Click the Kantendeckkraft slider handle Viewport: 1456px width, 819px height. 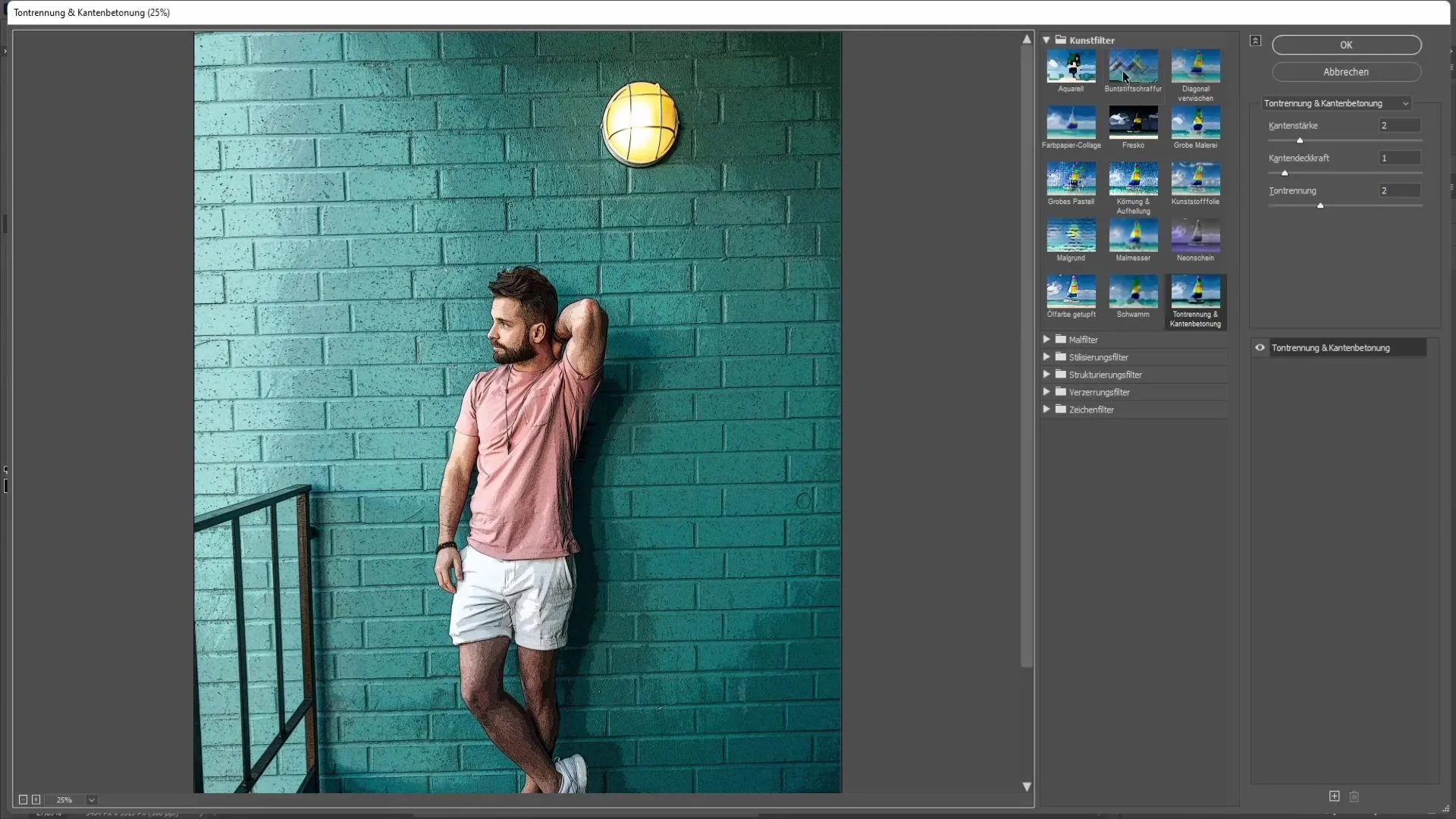[x=1285, y=173]
